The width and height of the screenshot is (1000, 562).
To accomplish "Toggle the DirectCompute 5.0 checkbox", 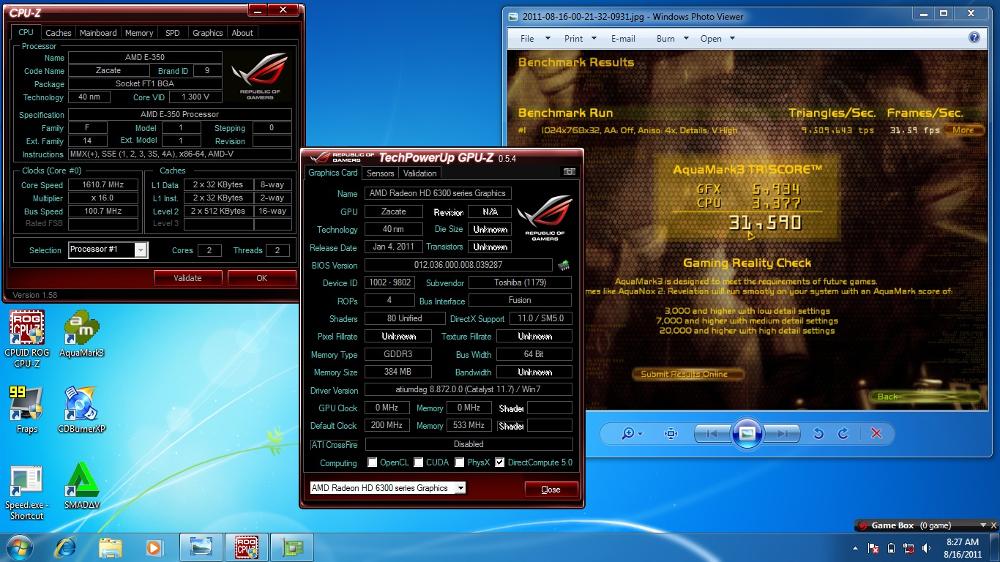I will click(500, 462).
